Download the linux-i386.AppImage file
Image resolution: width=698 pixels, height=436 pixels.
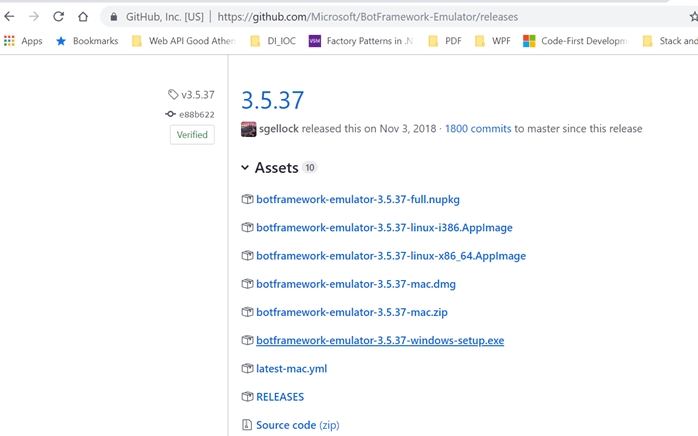[x=384, y=228]
